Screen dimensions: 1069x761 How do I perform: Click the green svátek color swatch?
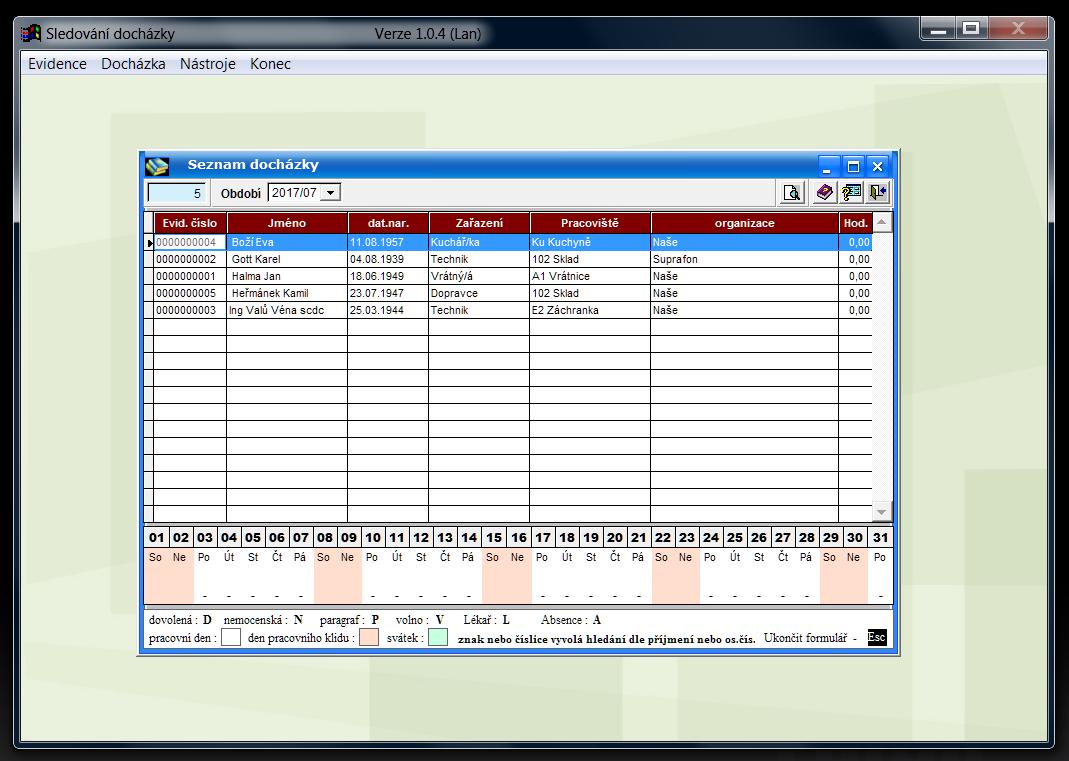click(438, 638)
